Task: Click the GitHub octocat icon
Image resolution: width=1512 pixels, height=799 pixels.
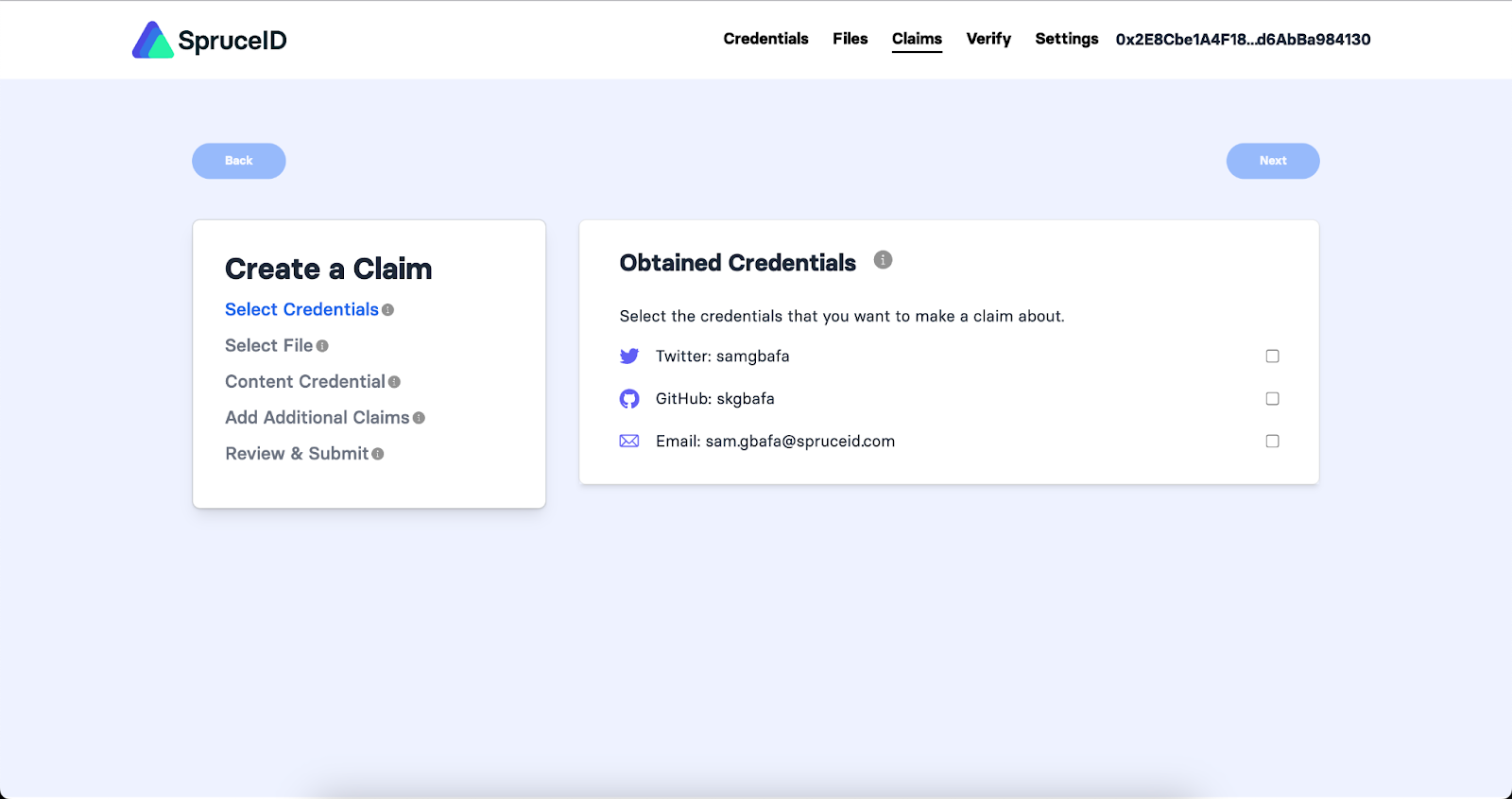Action: (x=629, y=399)
